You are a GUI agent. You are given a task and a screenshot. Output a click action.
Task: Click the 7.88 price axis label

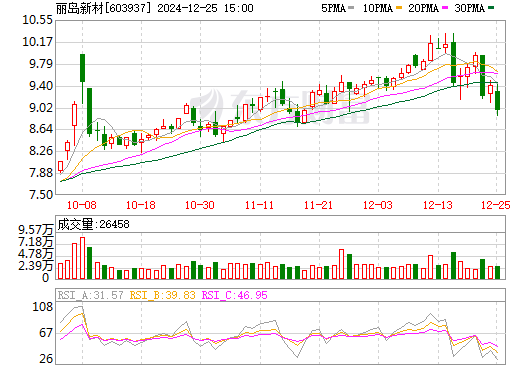point(41,173)
